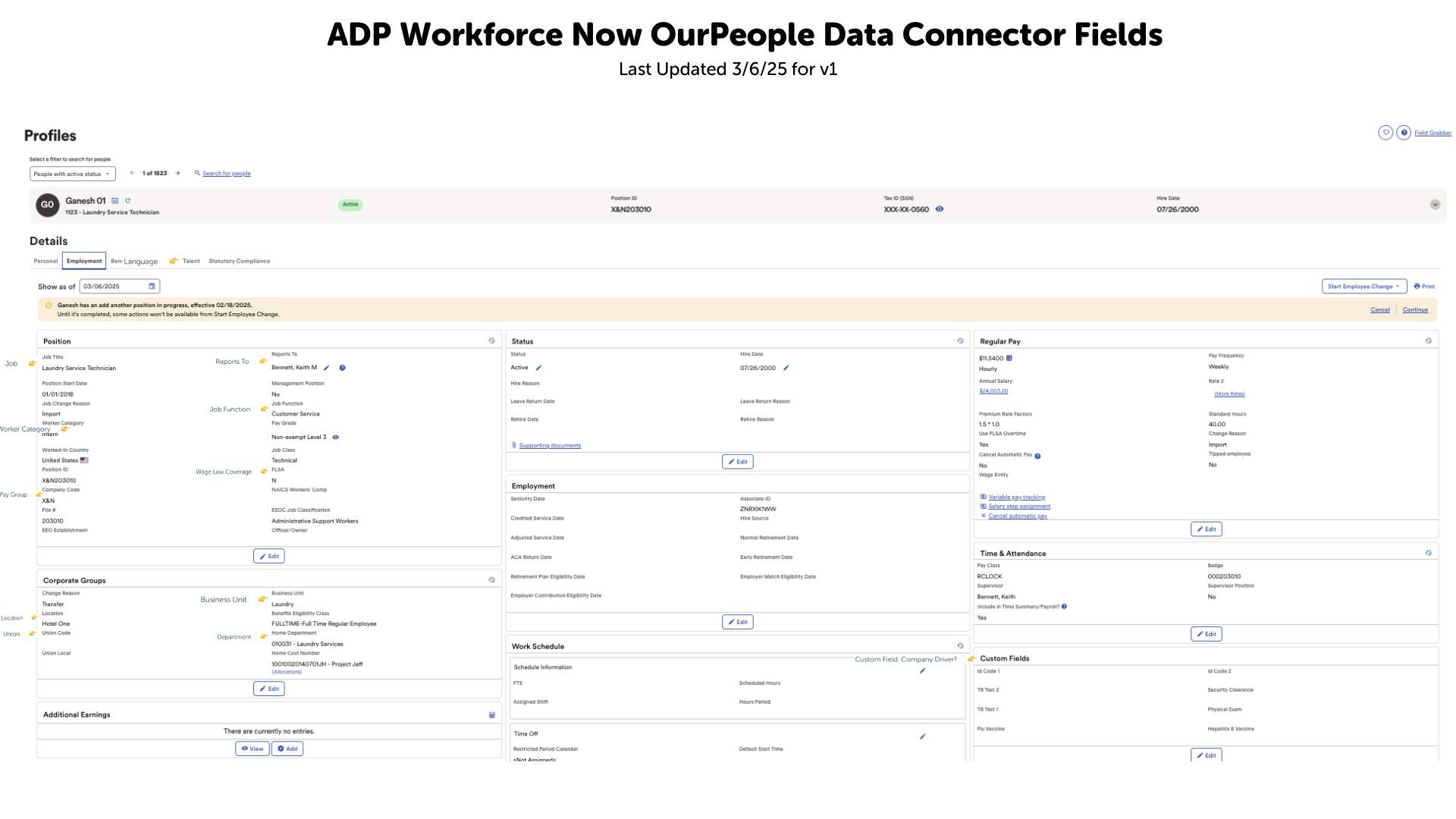Viewport: 1456px width, 819px height.
Task: Go to next person arrow
Action: coord(177,174)
